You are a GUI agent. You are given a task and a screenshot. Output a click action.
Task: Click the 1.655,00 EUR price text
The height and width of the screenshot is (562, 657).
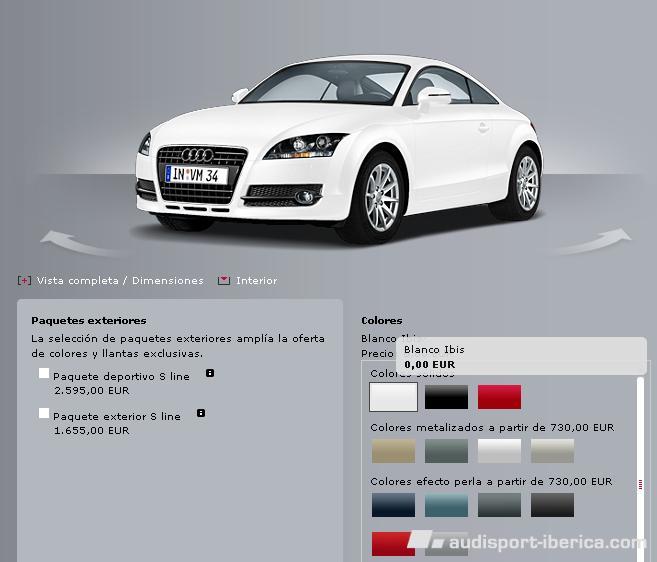click(92, 430)
